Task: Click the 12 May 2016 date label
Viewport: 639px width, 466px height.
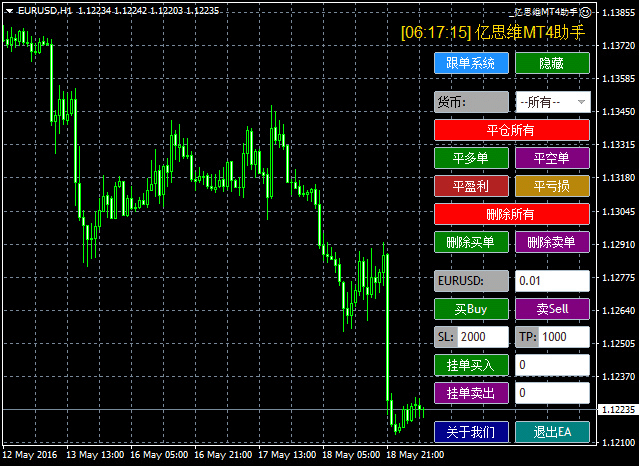Action: click(30, 455)
